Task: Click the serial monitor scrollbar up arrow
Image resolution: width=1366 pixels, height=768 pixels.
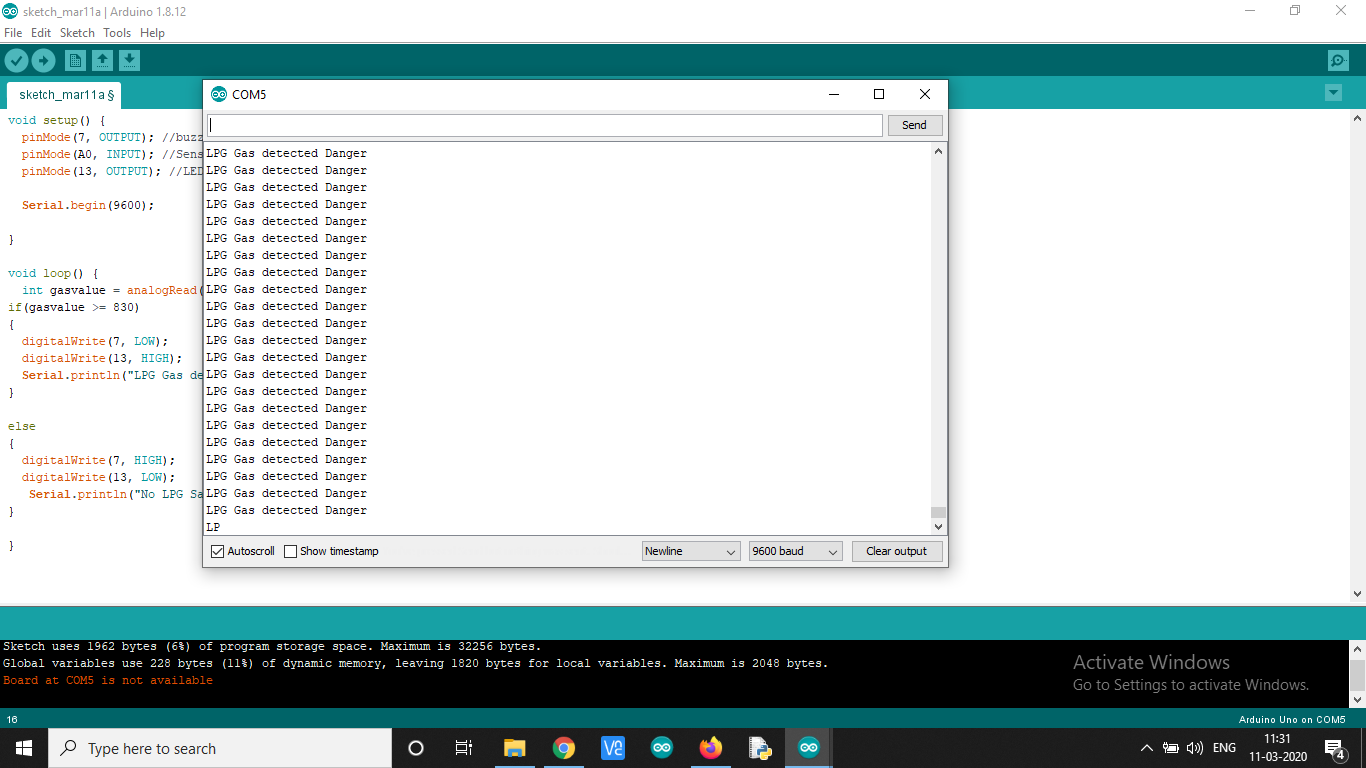Action: [x=938, y=152]
